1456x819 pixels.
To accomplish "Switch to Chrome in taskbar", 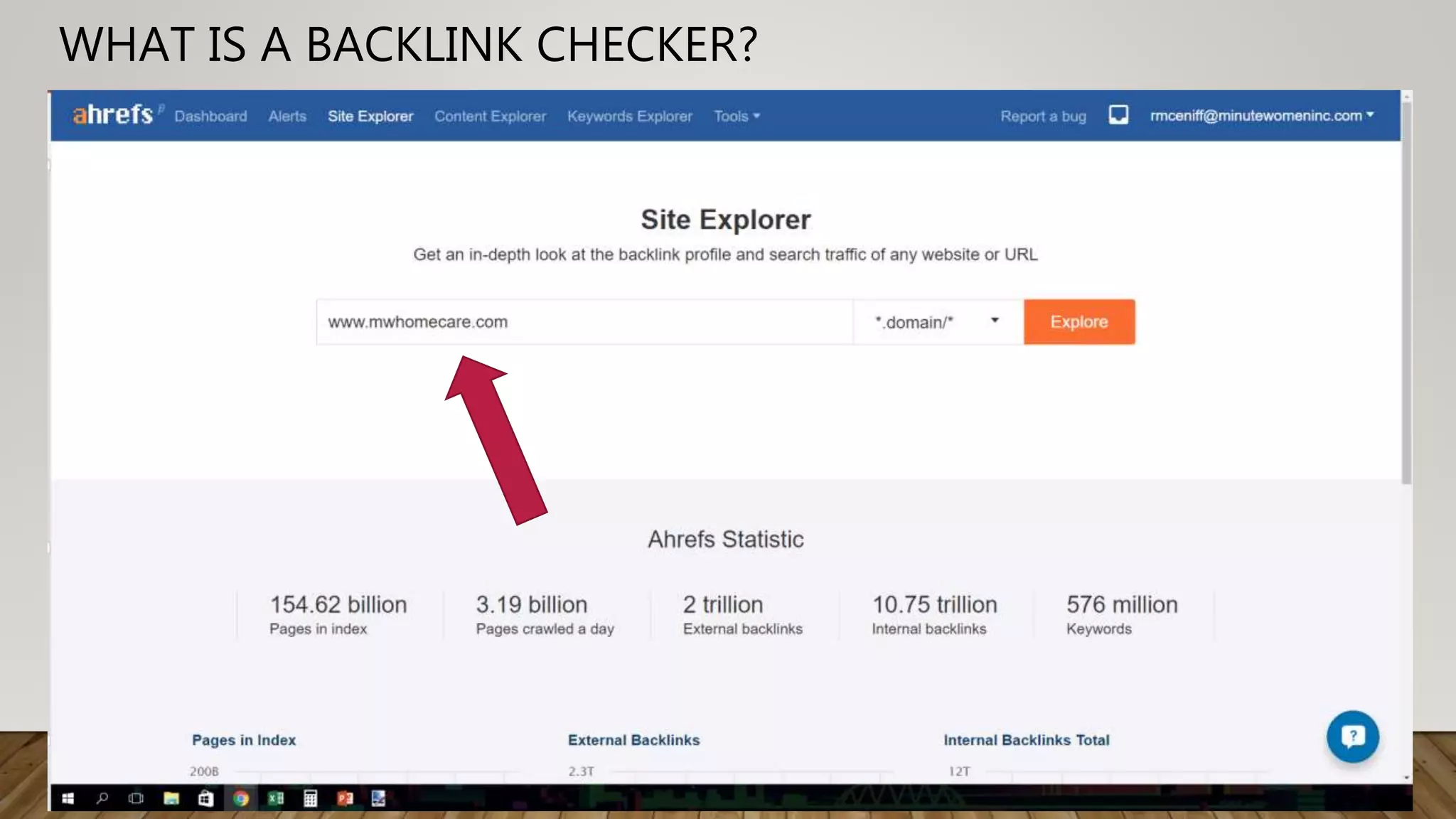I will tap(241, 798).
